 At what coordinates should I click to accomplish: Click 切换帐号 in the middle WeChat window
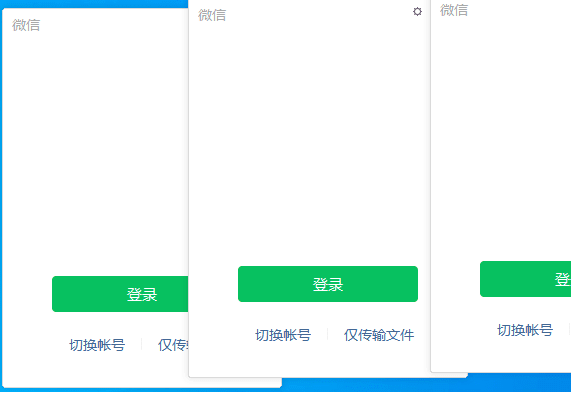click(x=283, y=335)
